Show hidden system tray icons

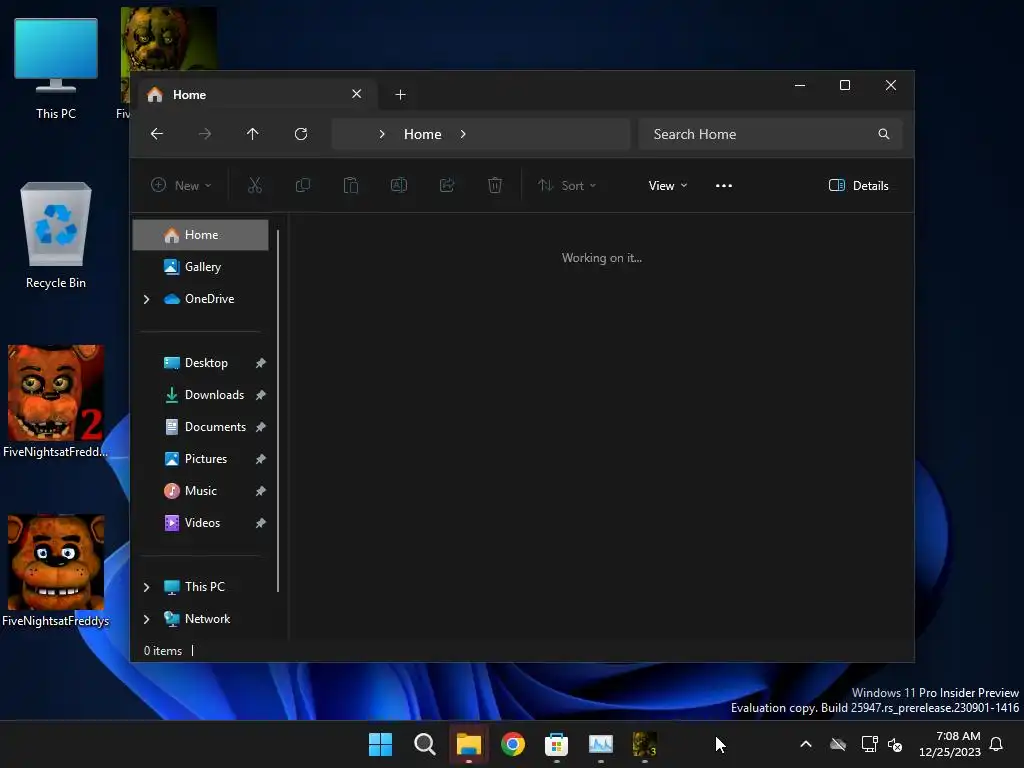tap(806, 744)
